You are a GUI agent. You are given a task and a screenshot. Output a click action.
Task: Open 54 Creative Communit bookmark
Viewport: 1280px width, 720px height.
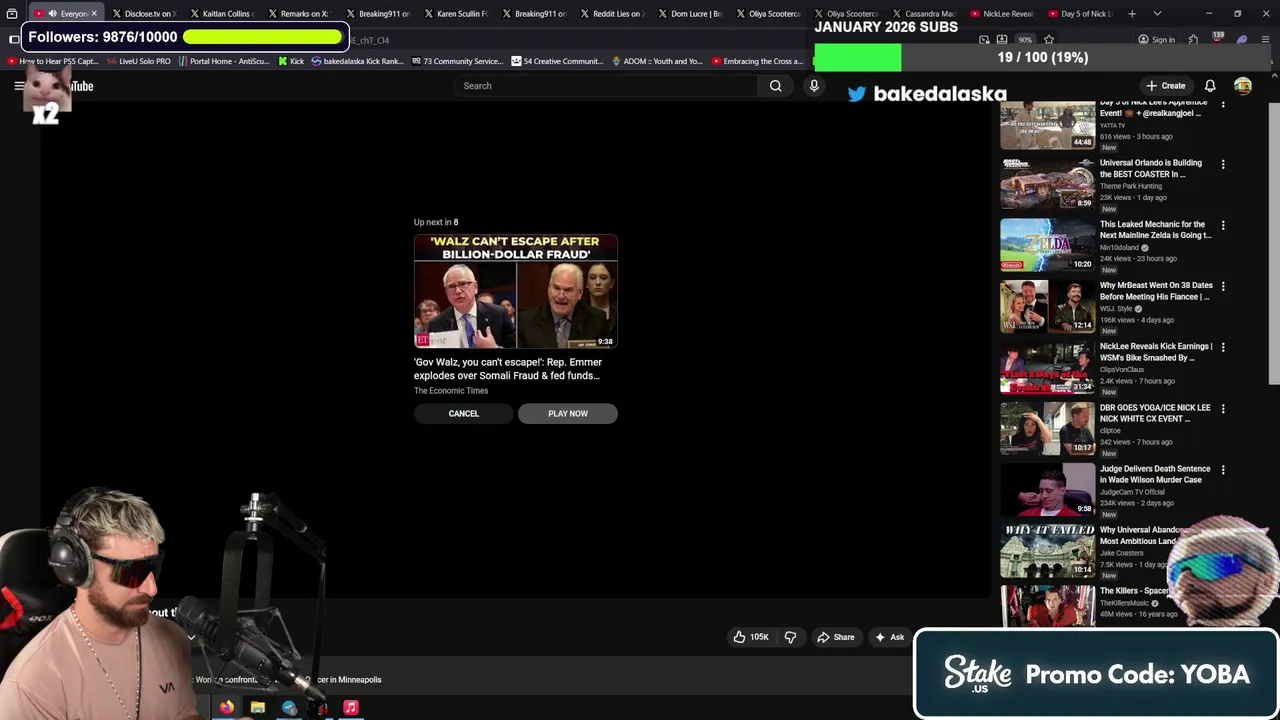click(x=557, y=61)
